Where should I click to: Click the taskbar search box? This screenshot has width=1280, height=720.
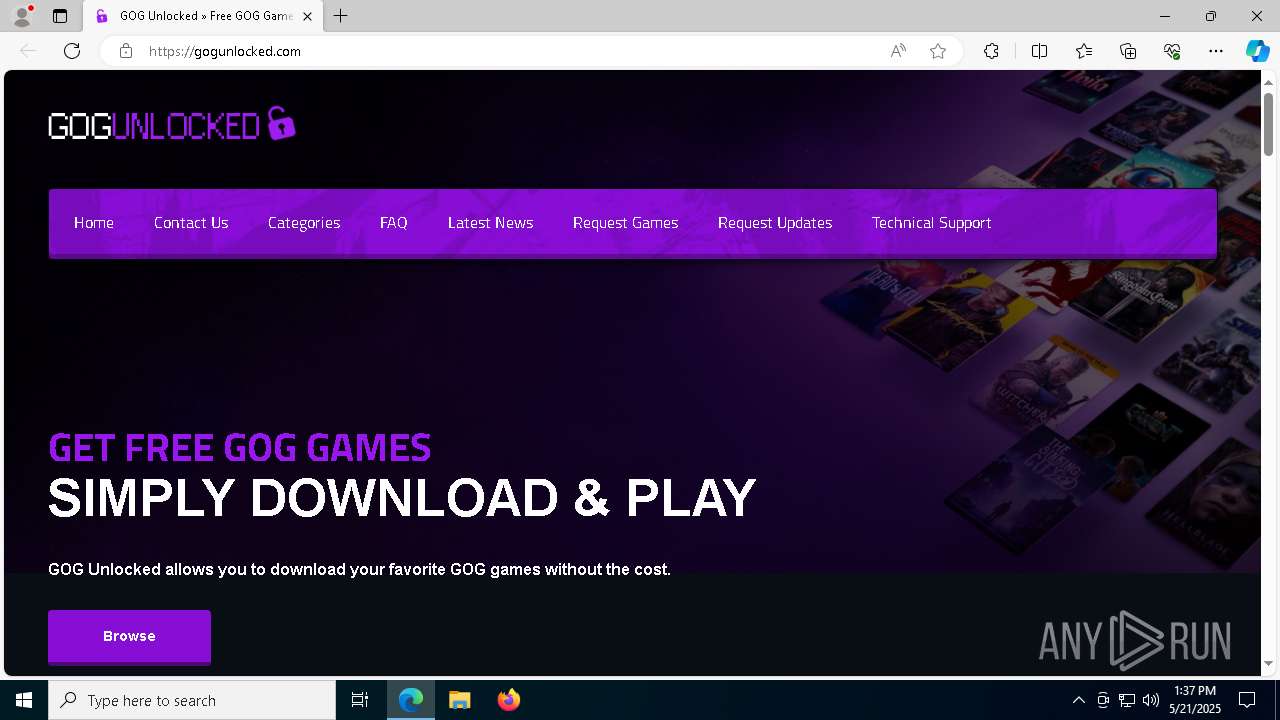pos(192,700)
